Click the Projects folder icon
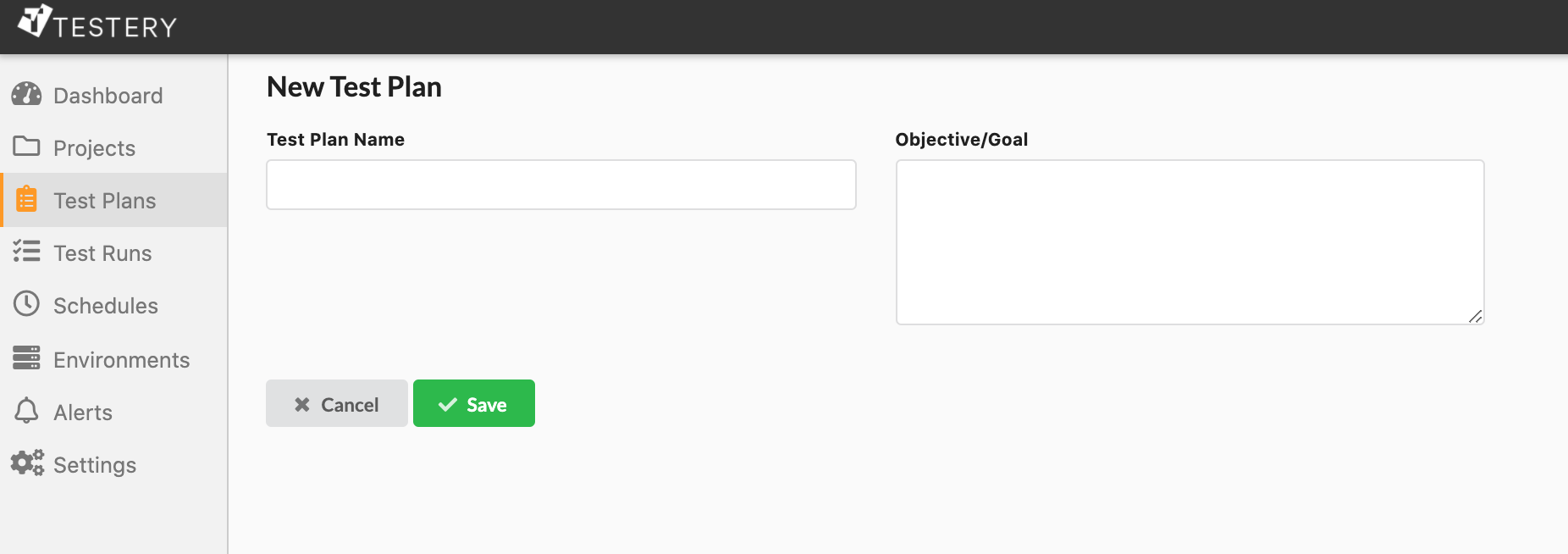Viewport: 1568px width, 554px height. 26,147
